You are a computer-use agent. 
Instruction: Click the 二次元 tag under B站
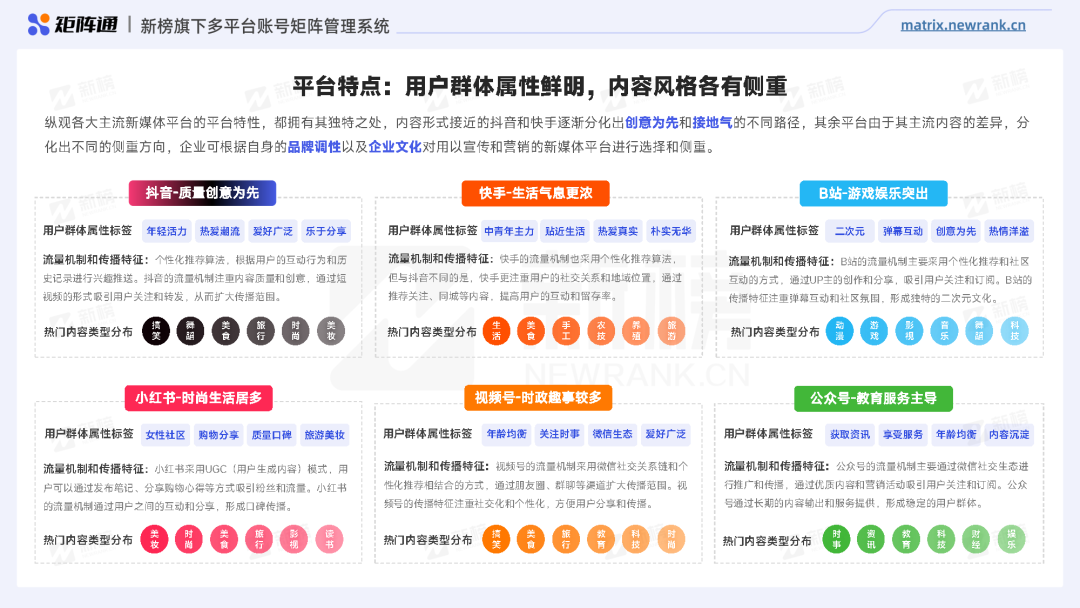pyautogui.click(x=850, y=231)
